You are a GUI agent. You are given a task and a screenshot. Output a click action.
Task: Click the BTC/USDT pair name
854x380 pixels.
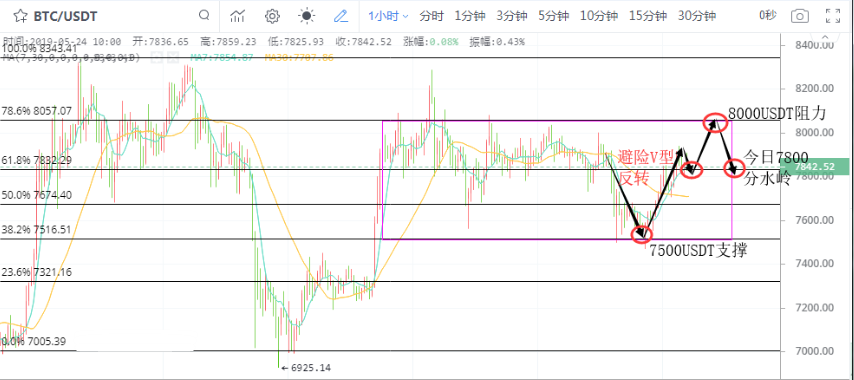point(65,16)
